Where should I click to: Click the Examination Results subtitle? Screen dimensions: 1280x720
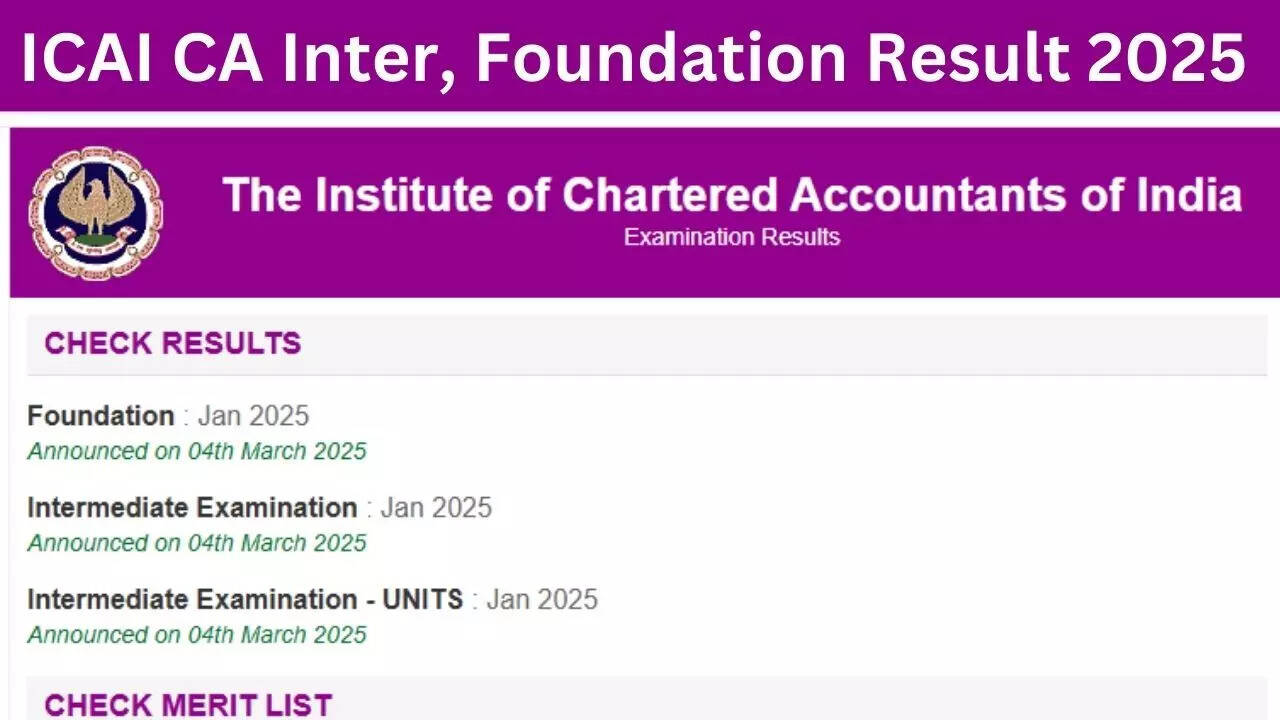(732, 238)
